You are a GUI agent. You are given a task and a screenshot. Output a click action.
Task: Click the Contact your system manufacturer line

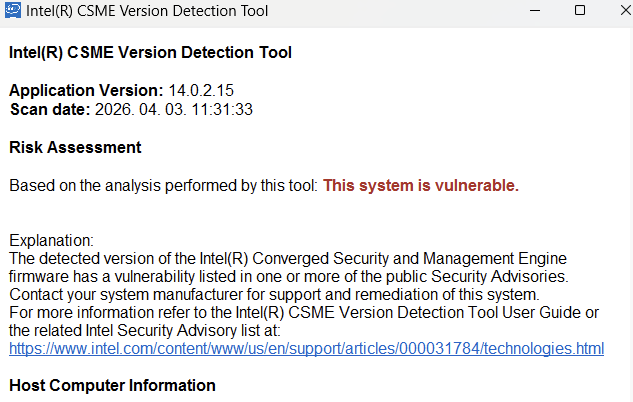(273, 294)
